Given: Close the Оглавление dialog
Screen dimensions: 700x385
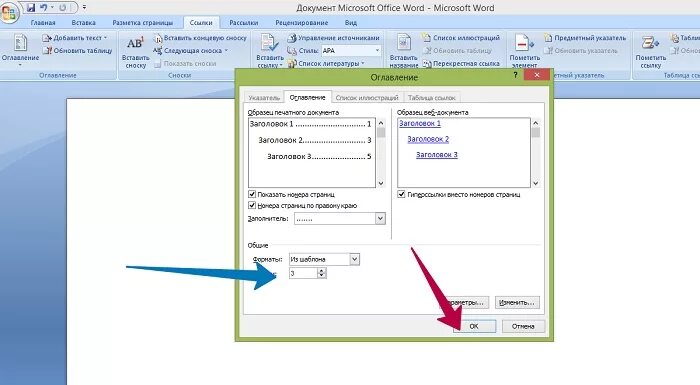Looking at the screenshot, I should [537, 75].
